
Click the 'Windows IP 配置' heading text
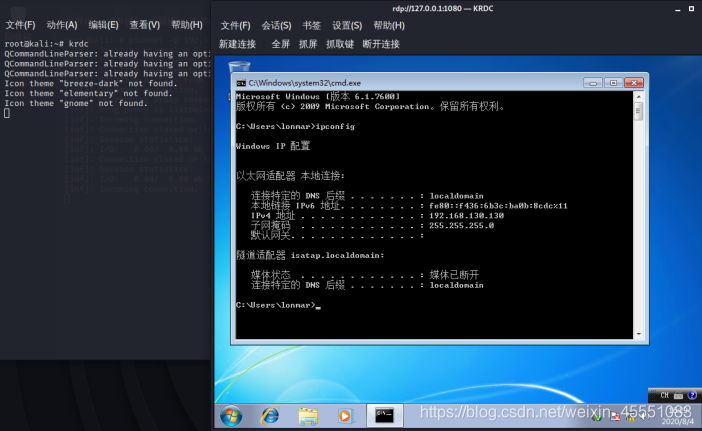273,146
